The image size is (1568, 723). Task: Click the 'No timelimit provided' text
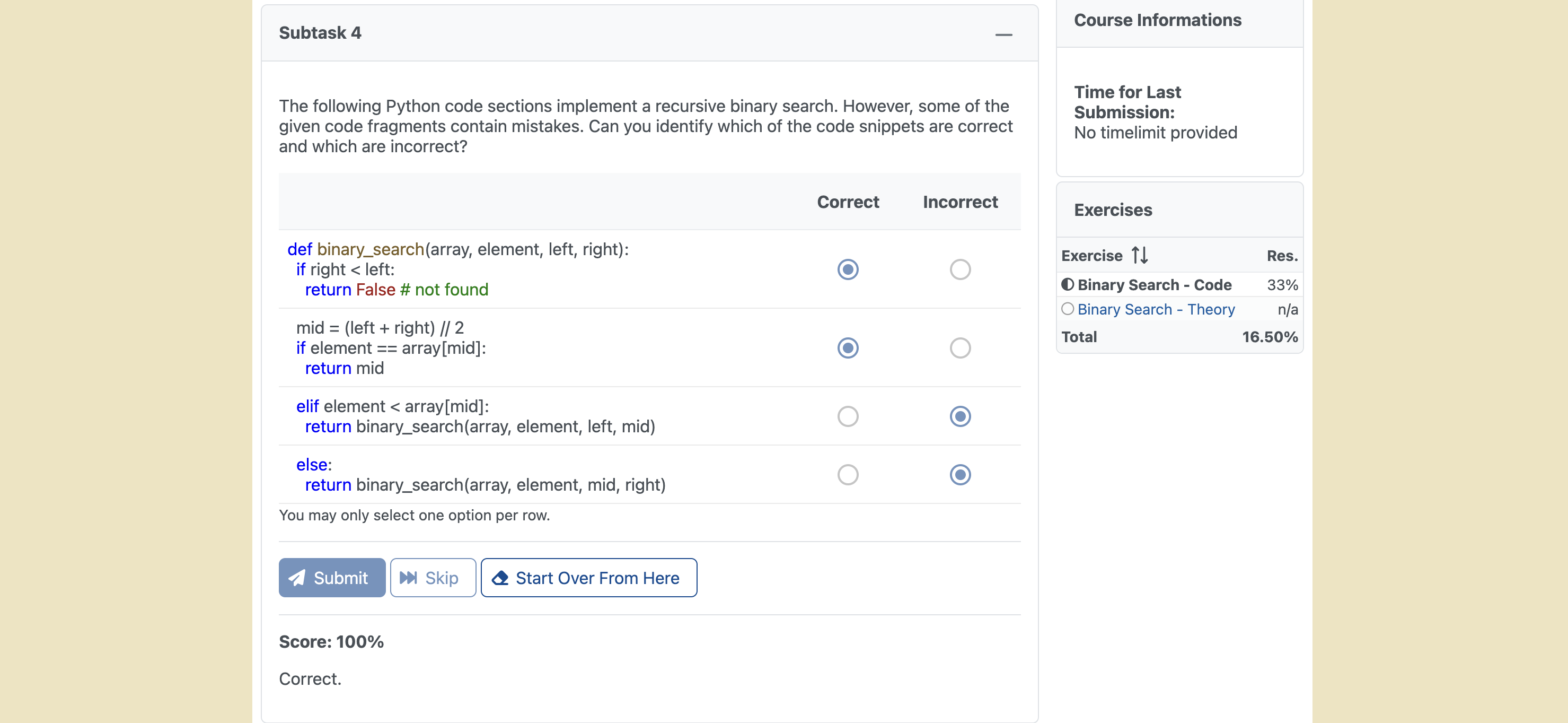pyautogui.click(x=1155, y=133)
